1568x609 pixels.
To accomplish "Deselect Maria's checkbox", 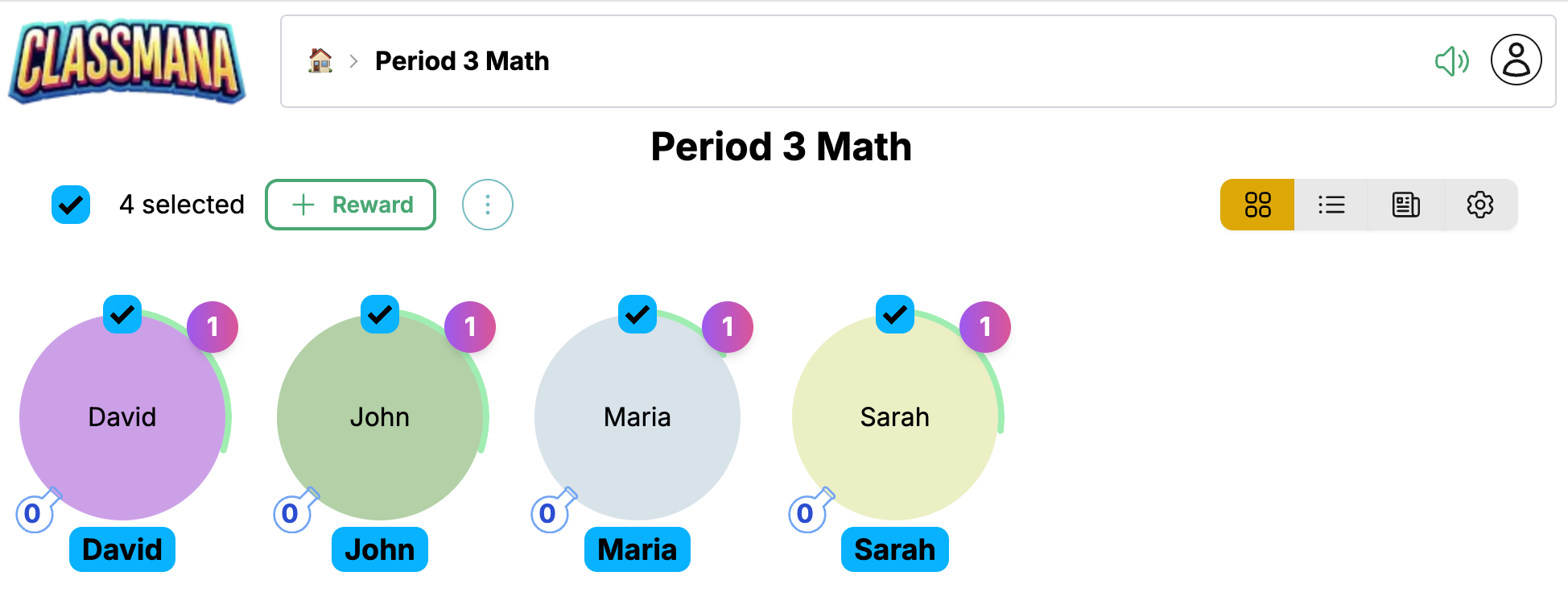I will 638,314.
